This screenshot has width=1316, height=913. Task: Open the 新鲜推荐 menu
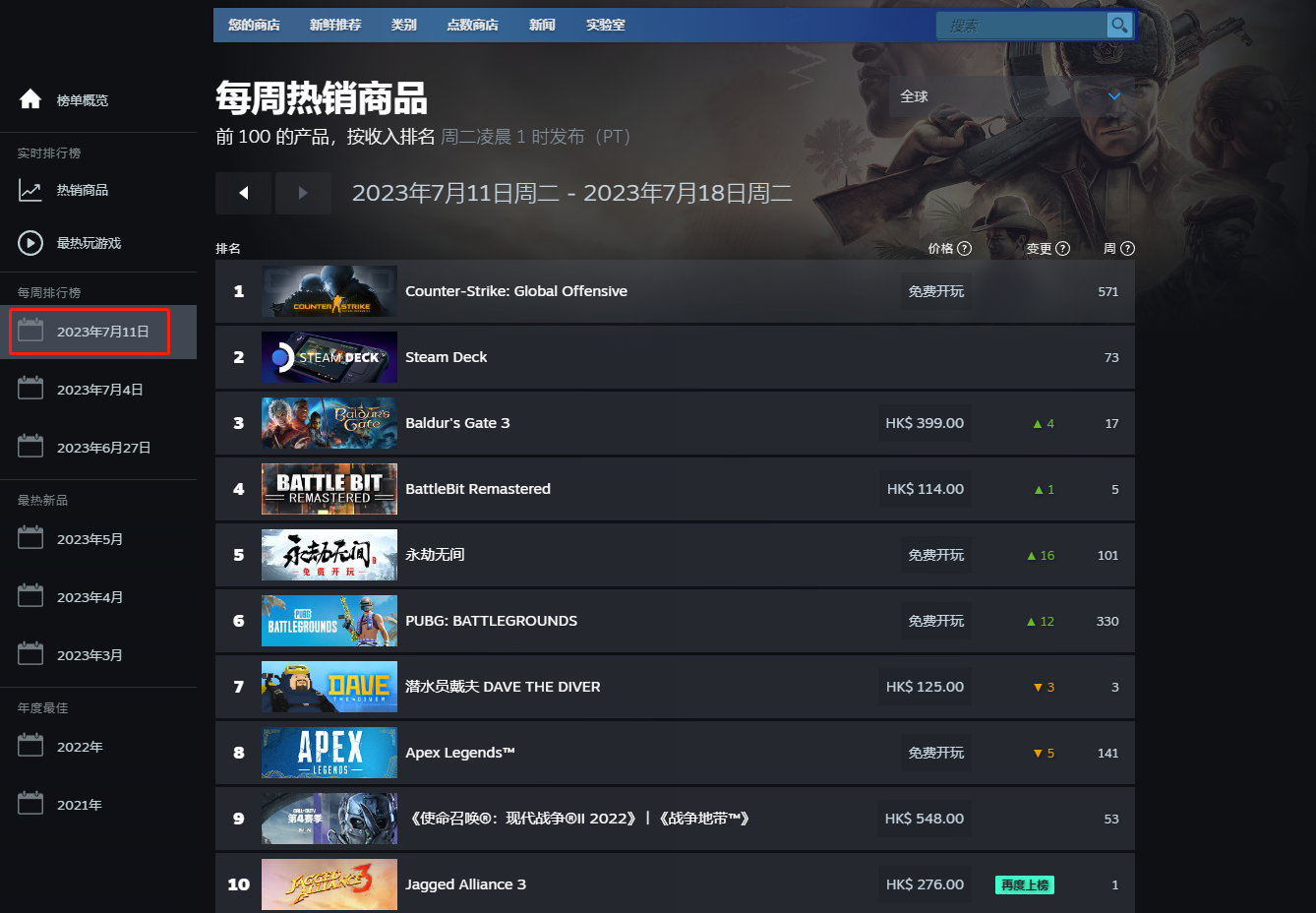[x=334, y=26]
